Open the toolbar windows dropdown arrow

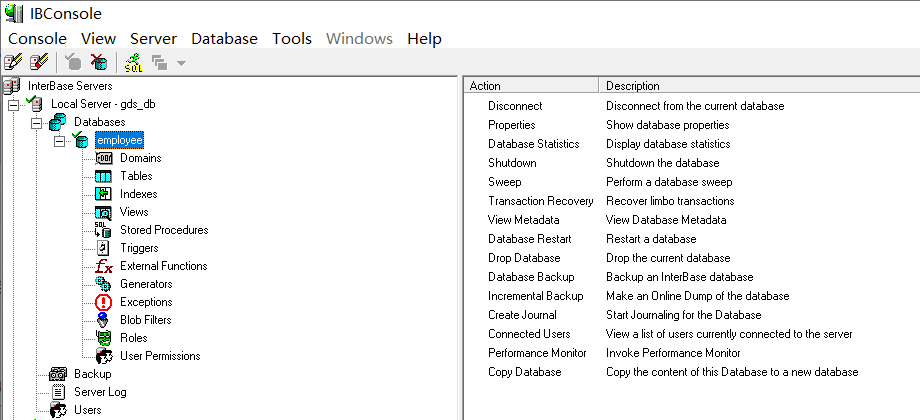[x=181, y=63]
